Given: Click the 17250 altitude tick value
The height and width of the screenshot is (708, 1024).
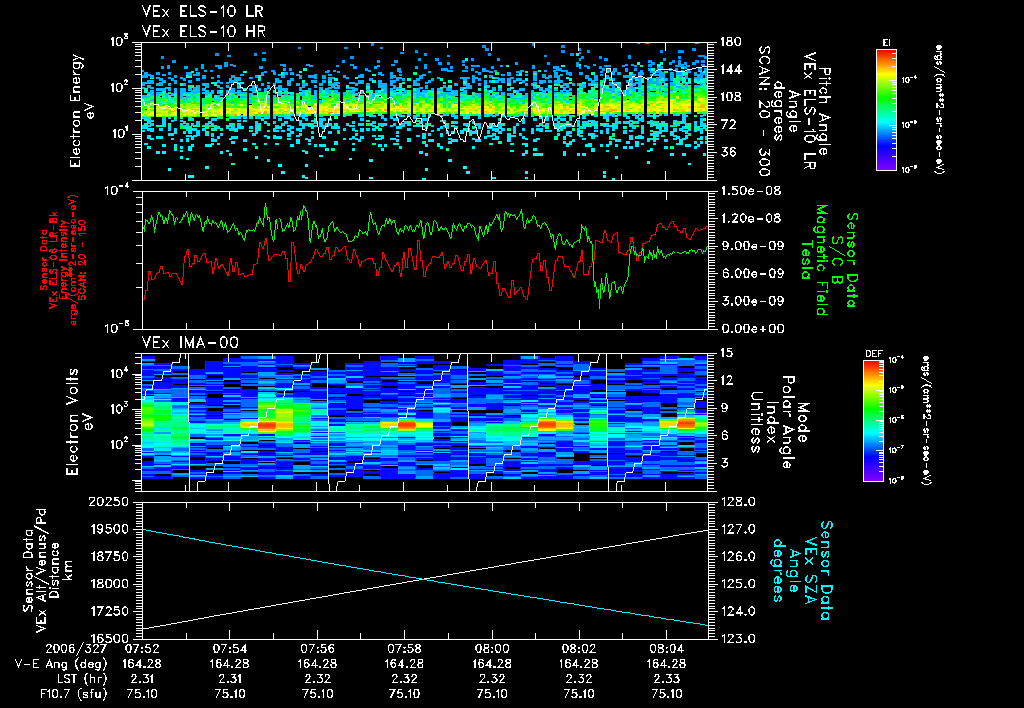Looking at the screenshot, I should point(109,611).
